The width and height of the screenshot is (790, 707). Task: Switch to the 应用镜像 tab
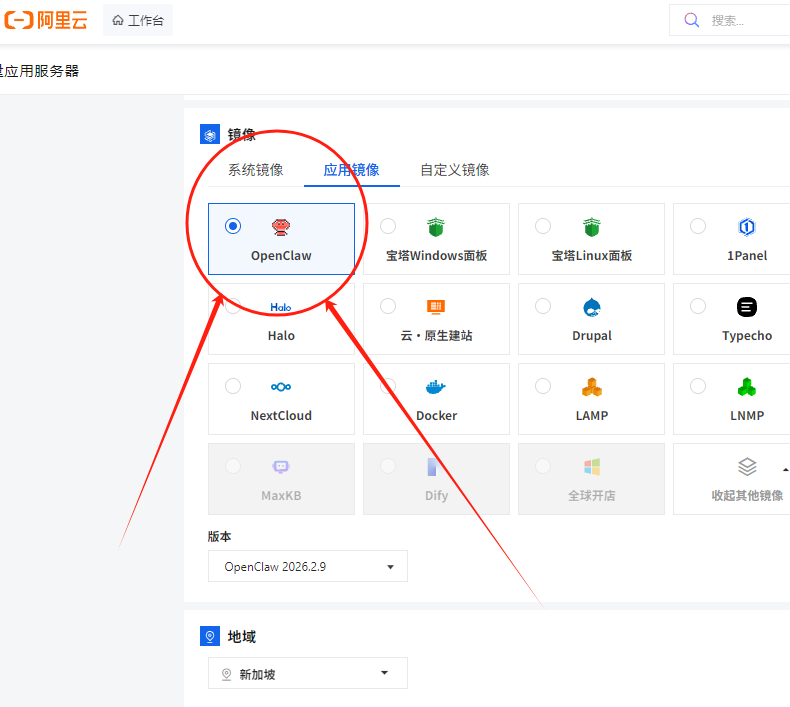coord(351,170)
